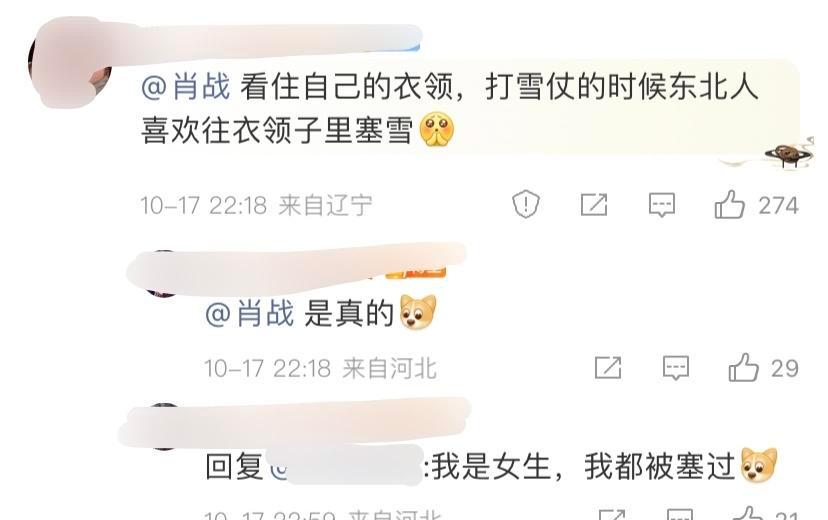Open @肖战 mention in '是真的' reply
Screen dimensions: 828x520
click(250, 314)
